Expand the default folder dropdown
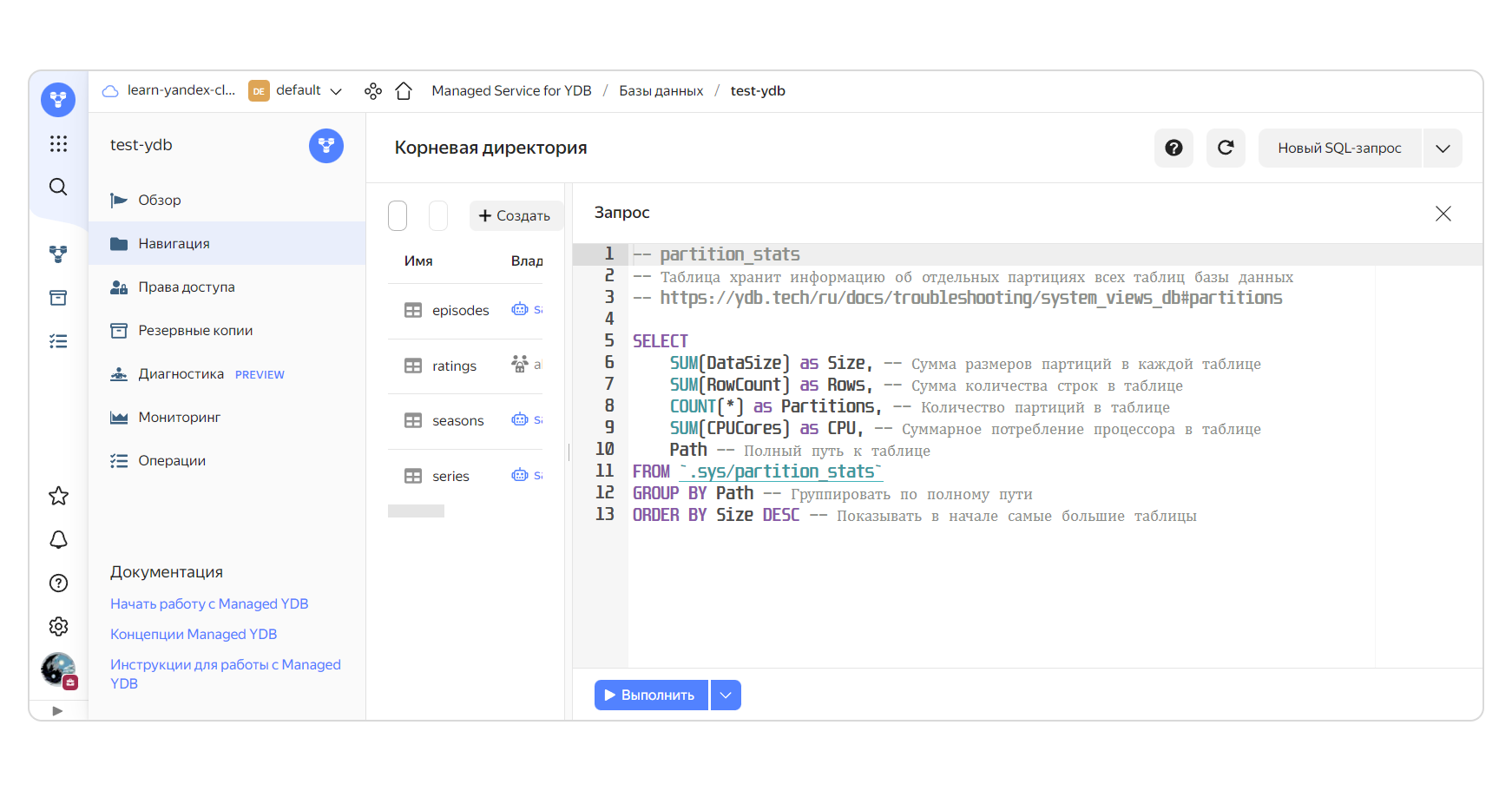Screen dimensions: 1512x791 coord(336,91)
